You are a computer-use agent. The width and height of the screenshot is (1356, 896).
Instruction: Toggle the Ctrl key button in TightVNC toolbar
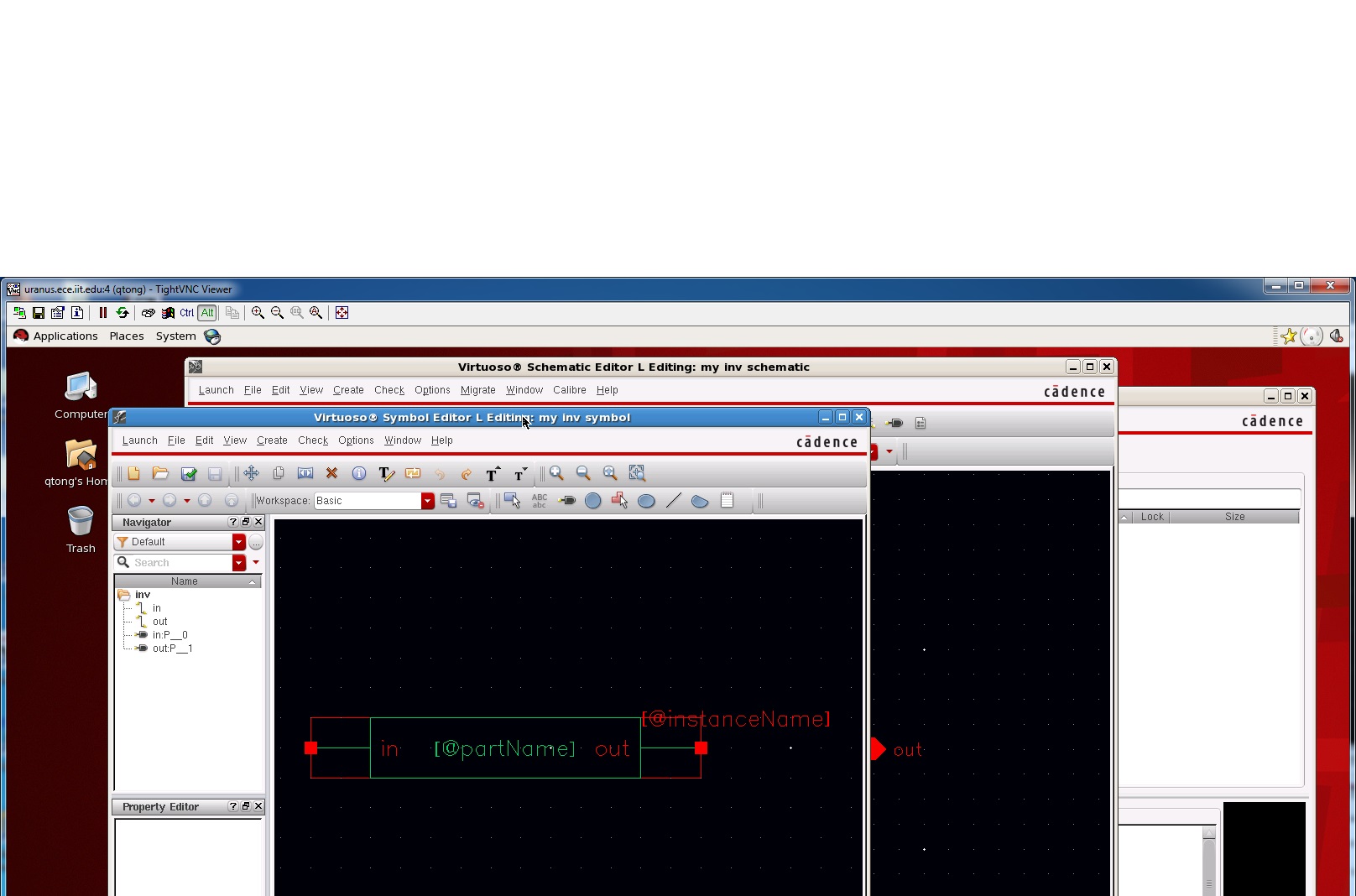(187, 313)
